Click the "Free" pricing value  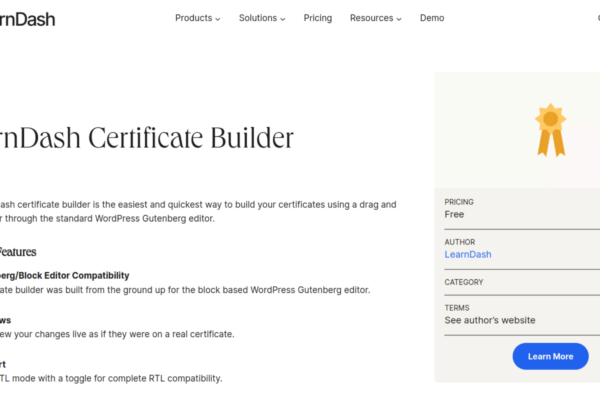tap(454, 214)
